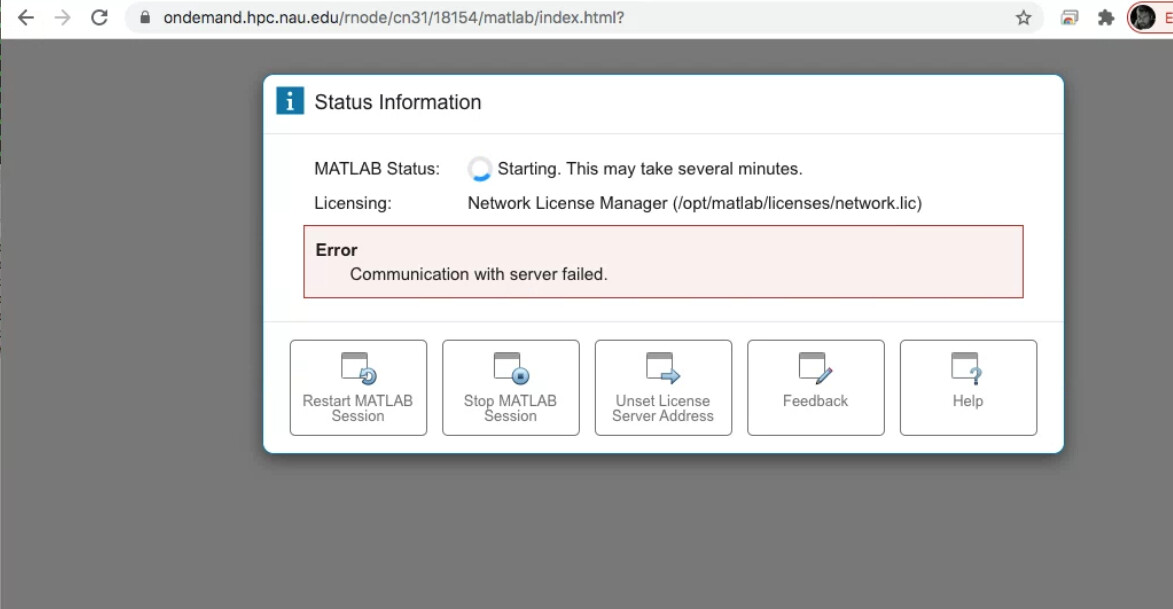Click the Restart MATLAB Session button

click(x=358, y=388)
